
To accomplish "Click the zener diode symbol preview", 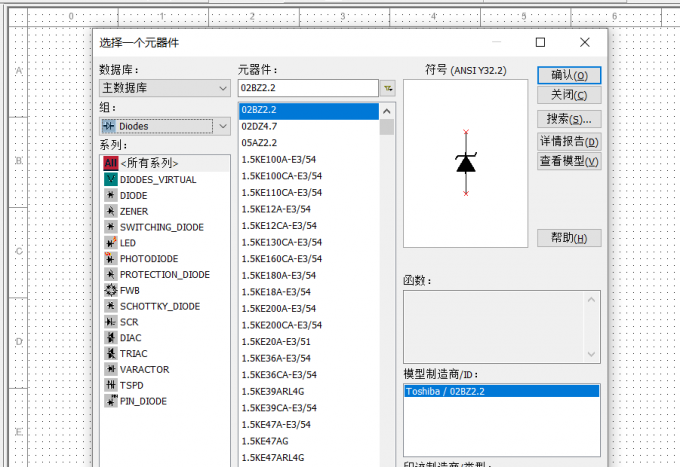I will click(x=466, y=163).
